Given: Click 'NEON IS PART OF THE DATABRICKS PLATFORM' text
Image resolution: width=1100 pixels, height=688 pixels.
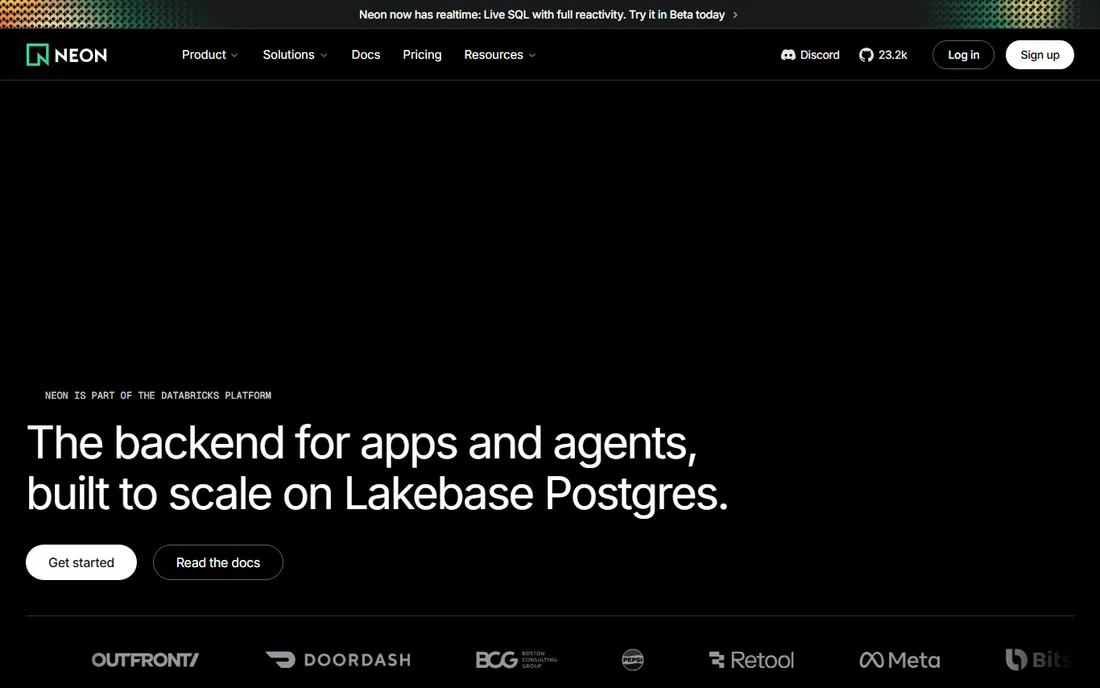Looking at the screenshot, I should pyautogui.click(x=158, y=396).
